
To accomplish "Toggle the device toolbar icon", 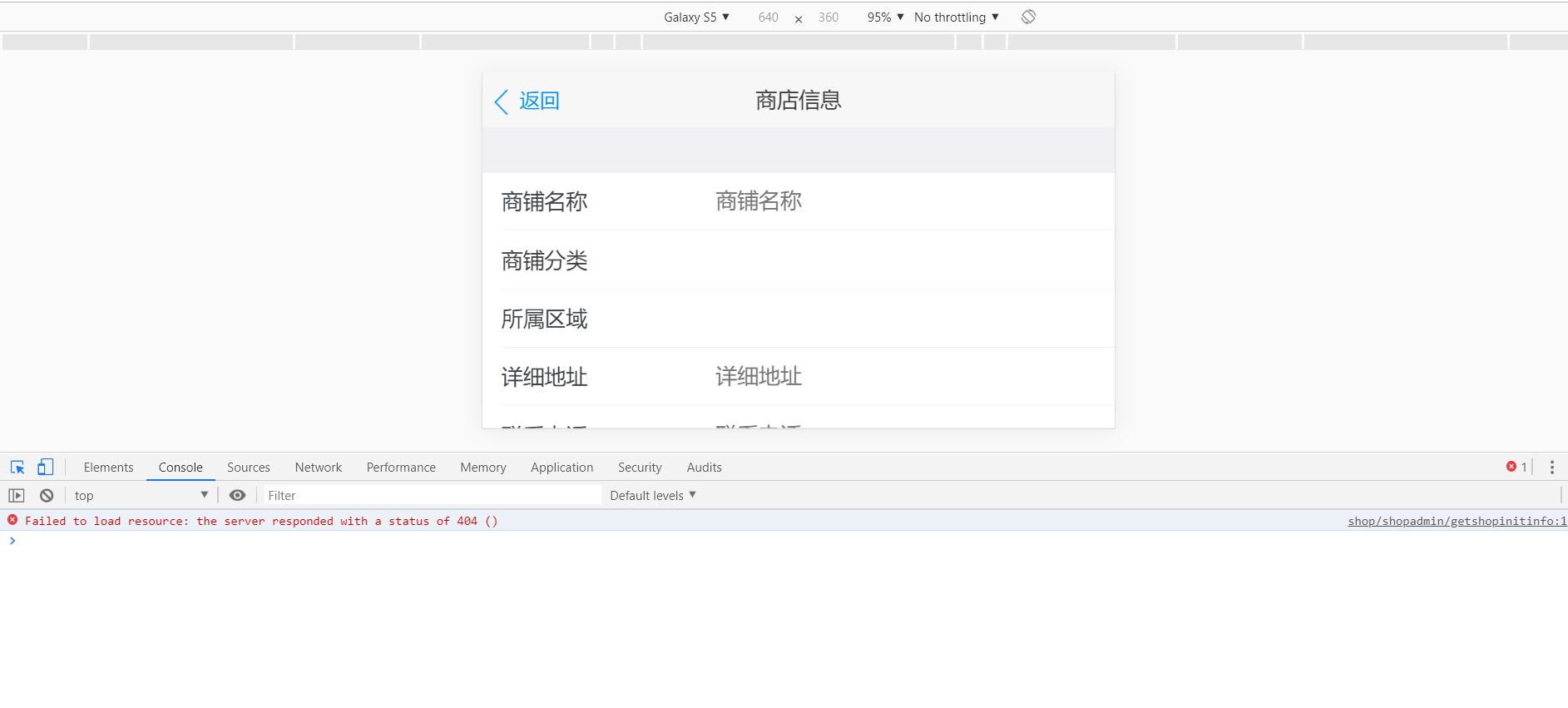I will [x=46, y=468].
